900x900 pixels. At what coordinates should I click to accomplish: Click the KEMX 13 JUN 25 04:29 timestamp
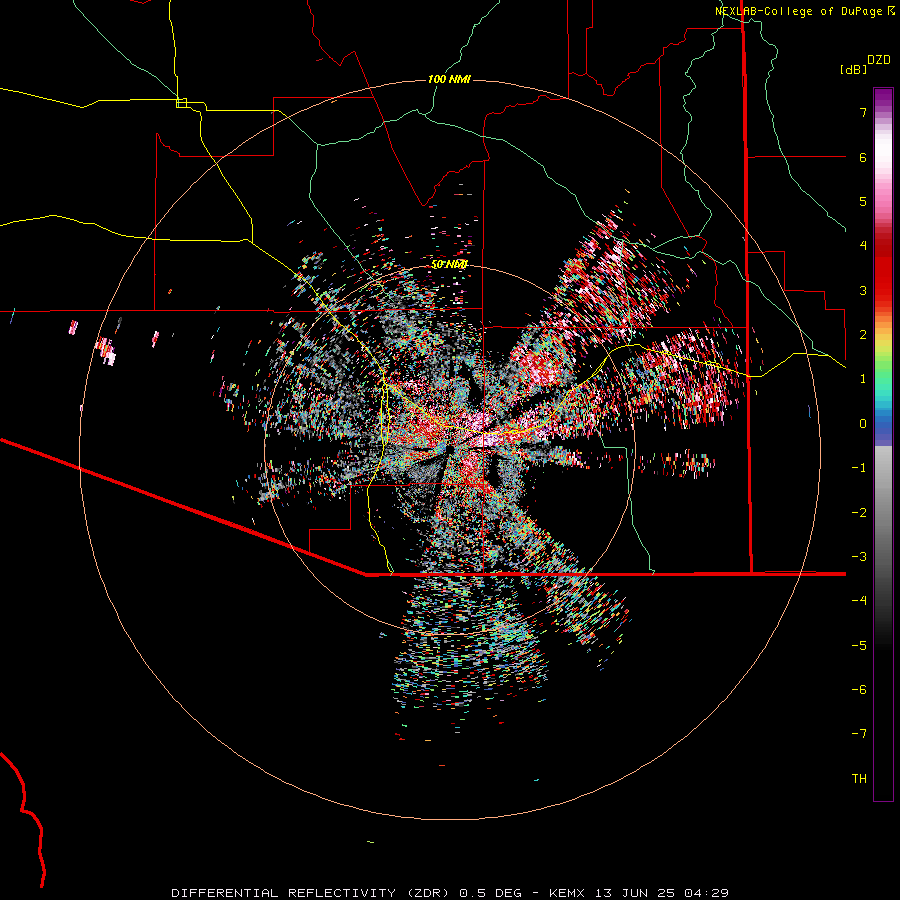(x=639, y=893)
